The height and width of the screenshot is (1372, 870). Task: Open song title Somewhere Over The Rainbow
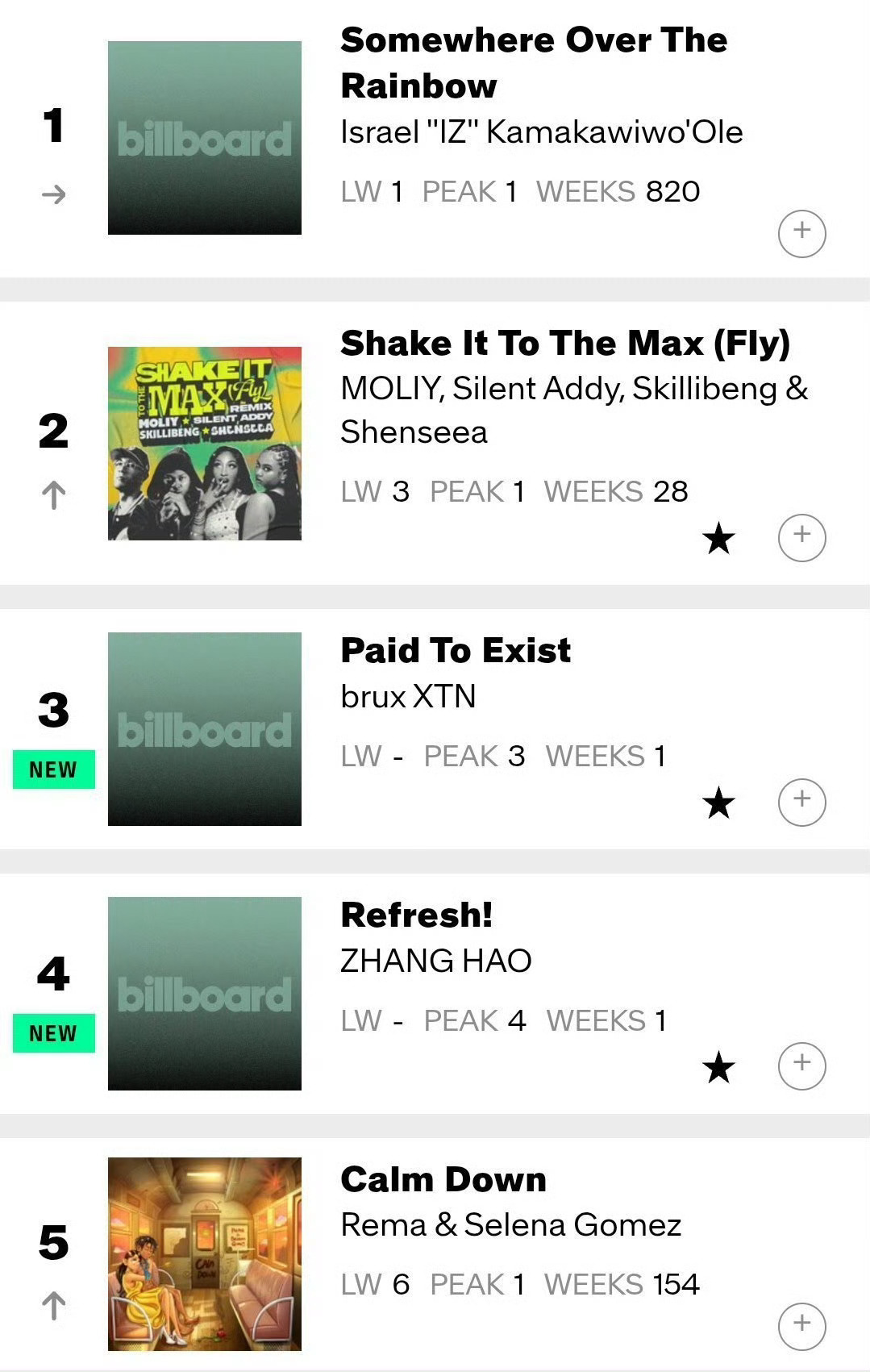(x=533, y=63)
